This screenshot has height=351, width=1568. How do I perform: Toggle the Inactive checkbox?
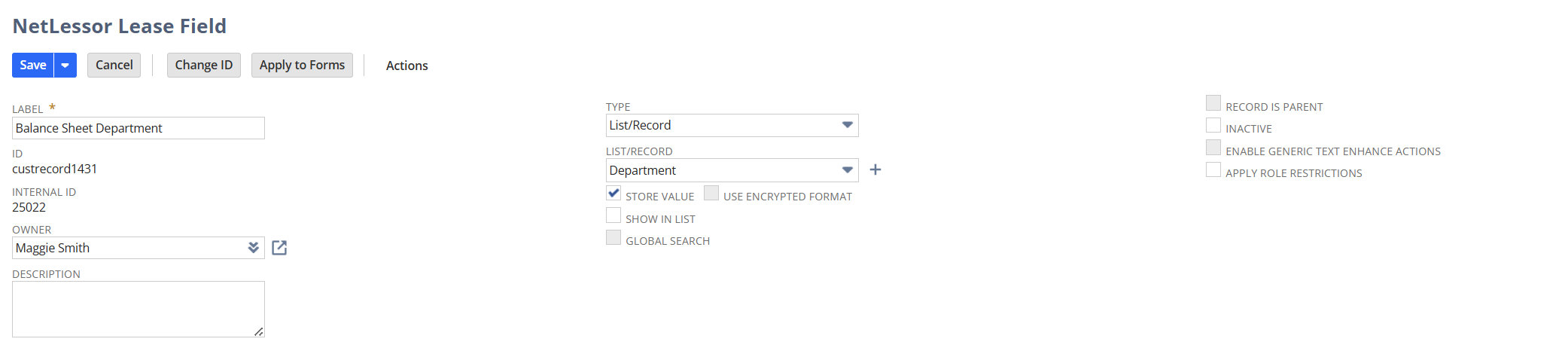tap(1213, 126)
